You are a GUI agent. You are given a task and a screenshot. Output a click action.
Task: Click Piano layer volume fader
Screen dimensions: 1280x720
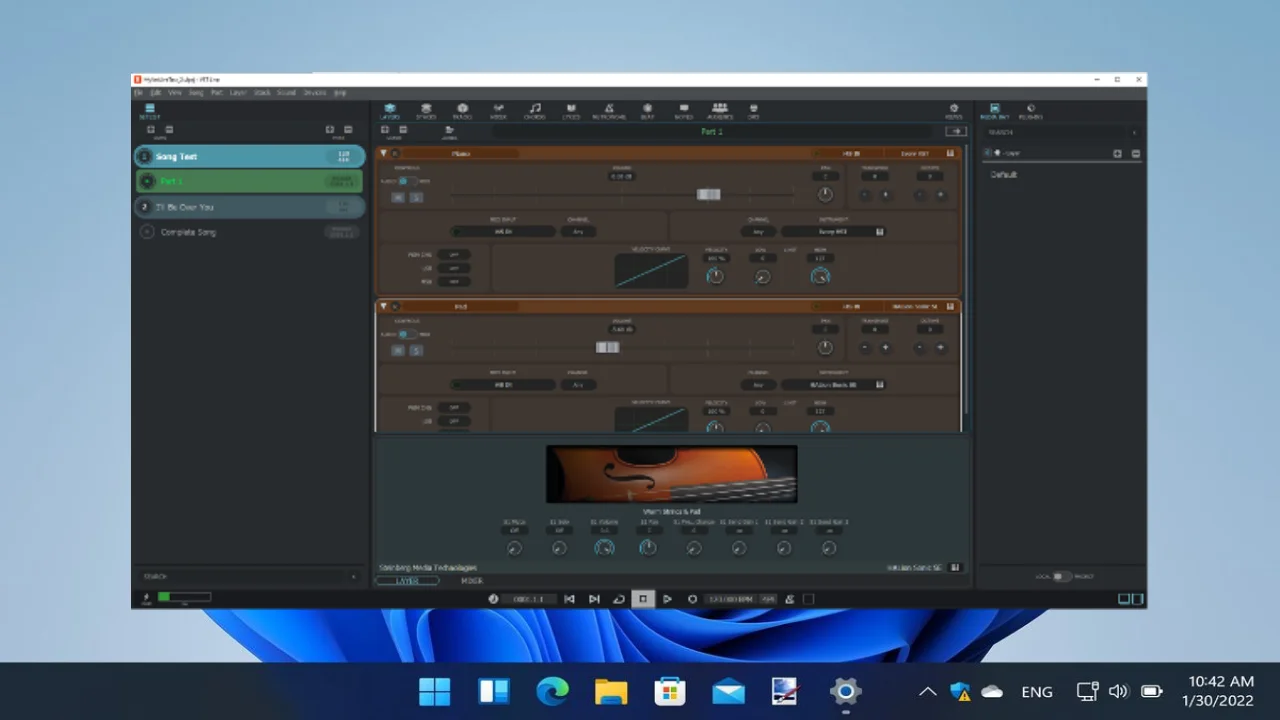(x=708, y=195)
